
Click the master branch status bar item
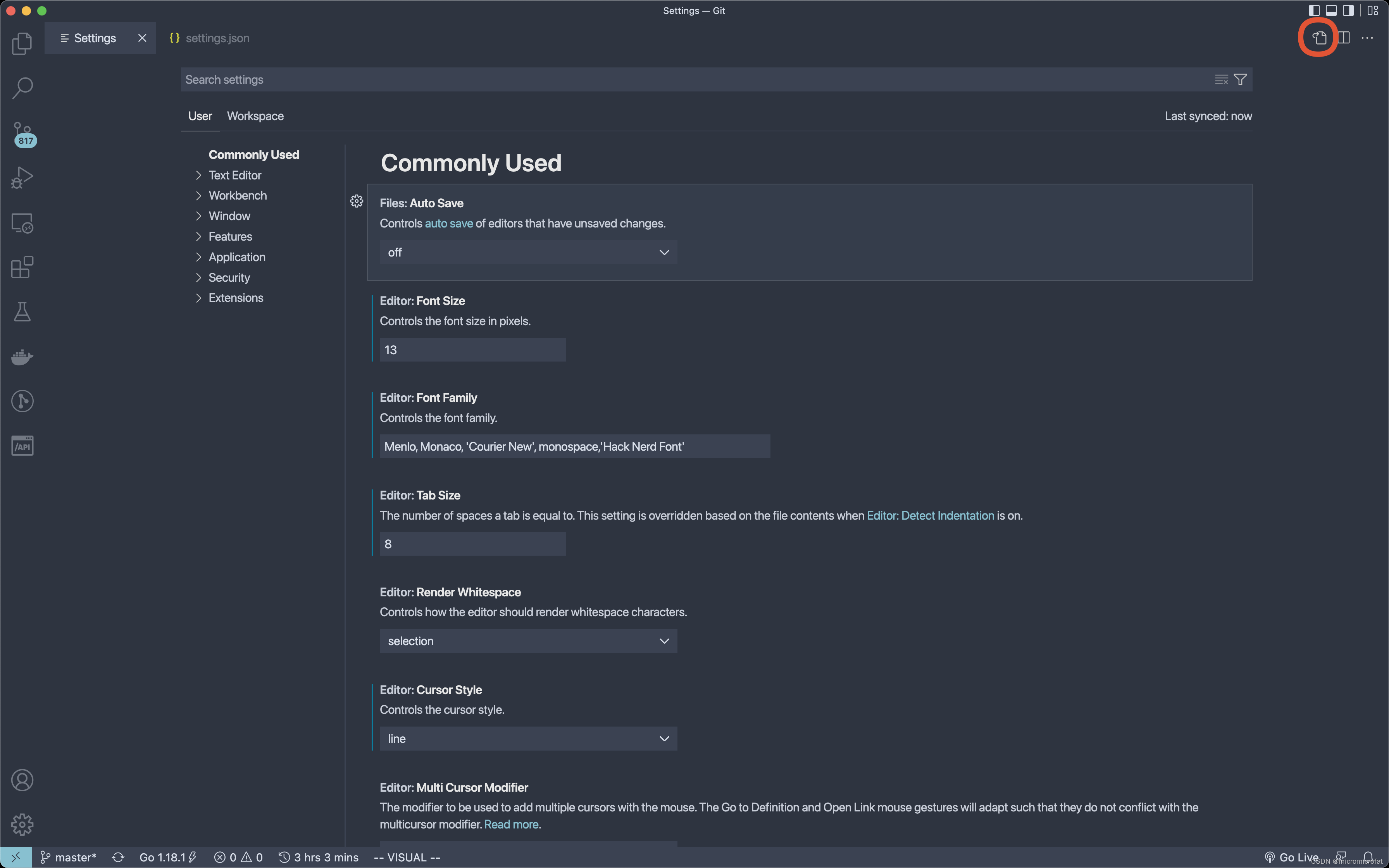point(68,857)
